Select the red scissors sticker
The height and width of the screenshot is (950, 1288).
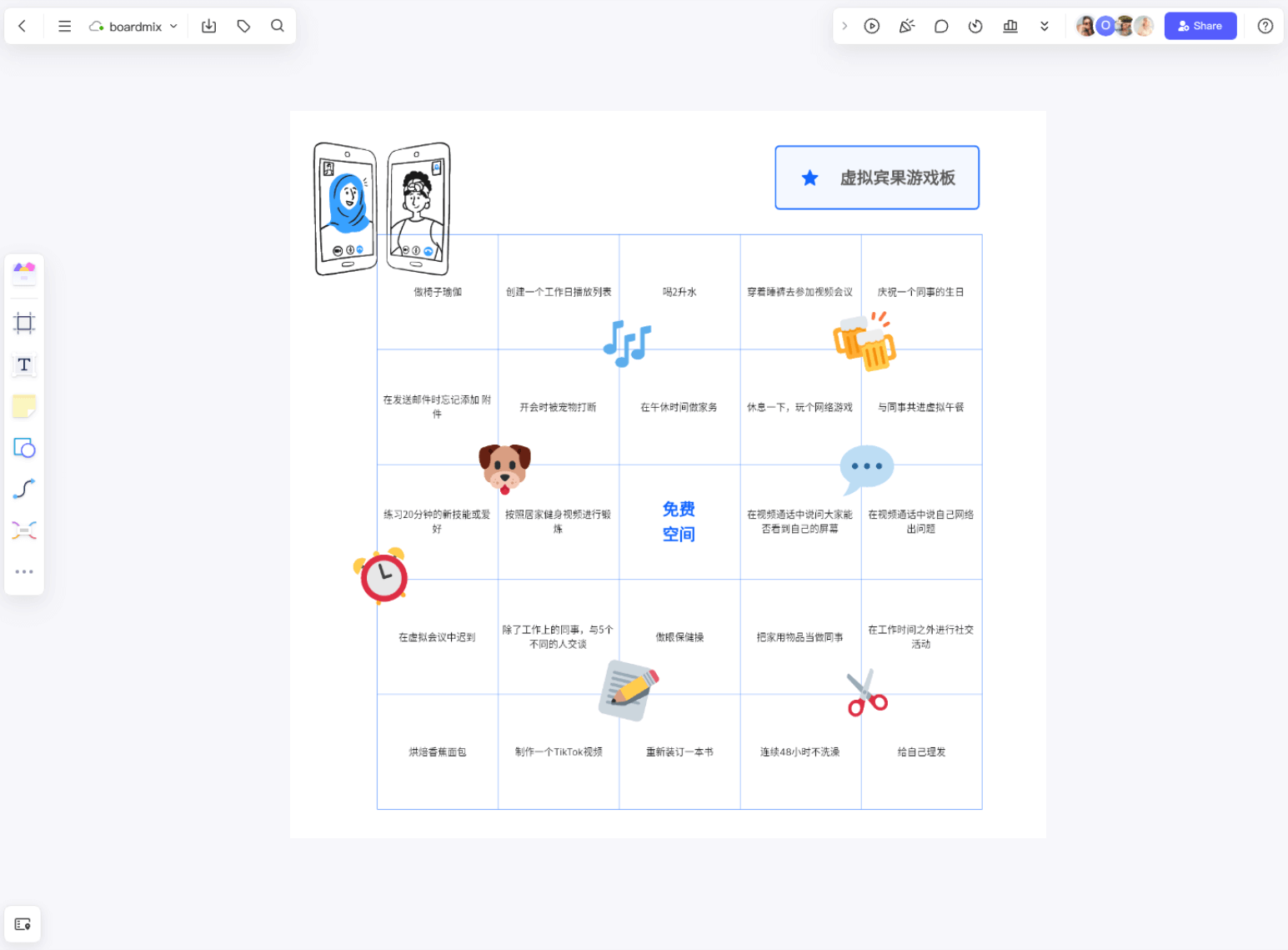tap(867, 693)
